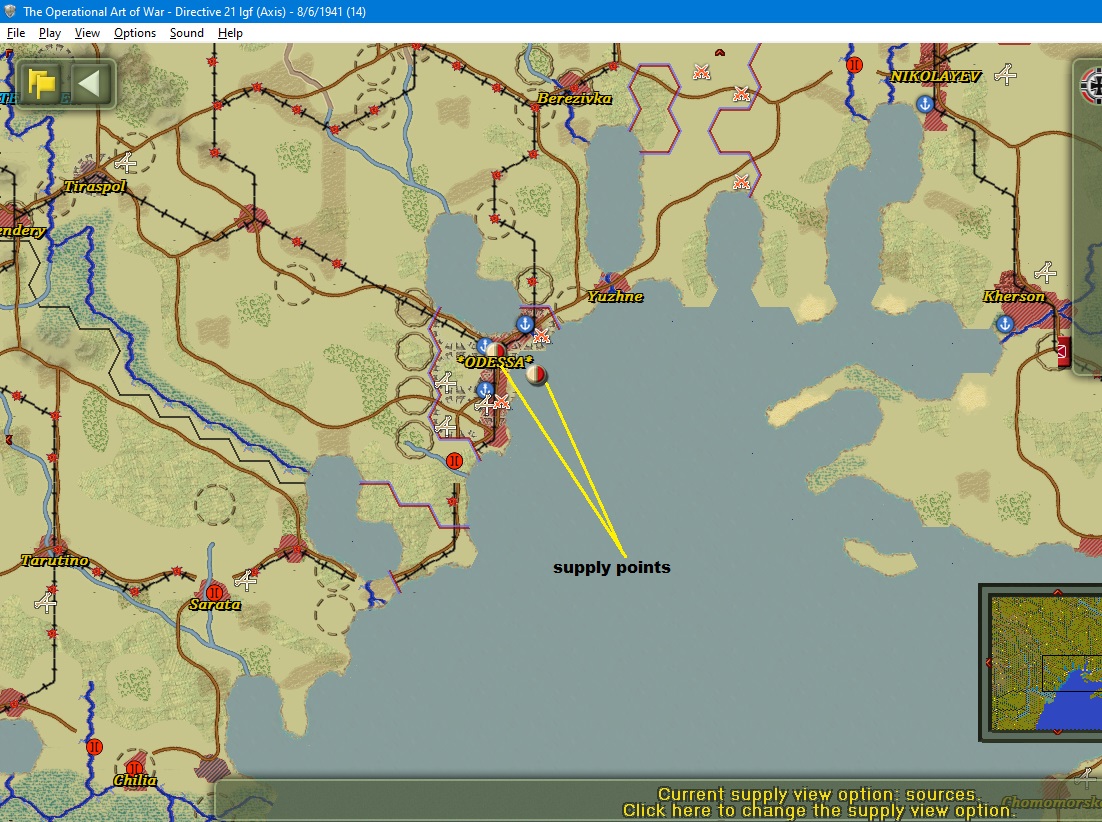The width and height of the screenshot is (1102, 822).
Task: Click the supply point icon on Odessa city
Action: click(x=495, y=350)
